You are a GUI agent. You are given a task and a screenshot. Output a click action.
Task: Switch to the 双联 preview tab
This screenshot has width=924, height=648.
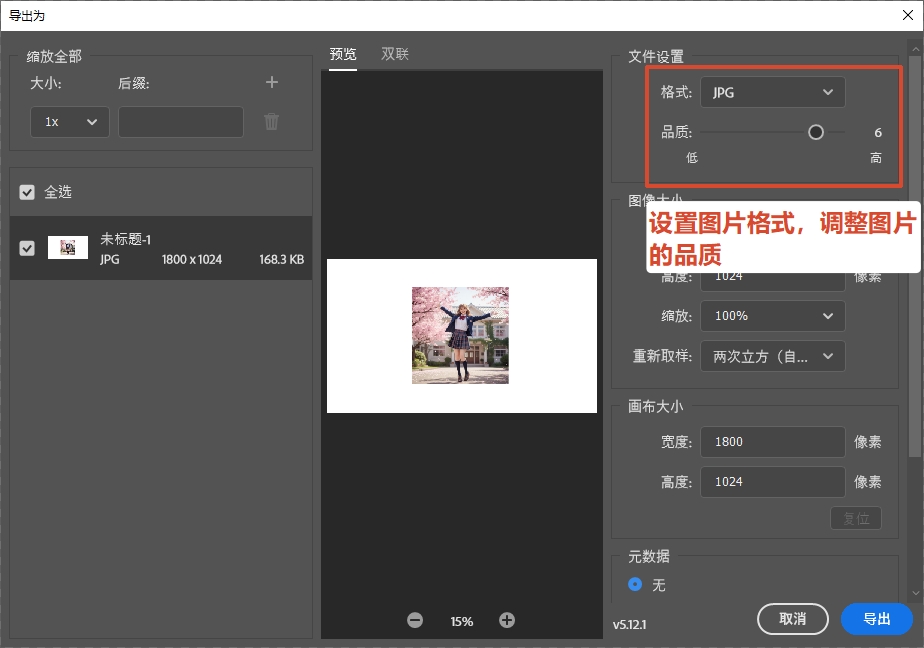(394, 55)
